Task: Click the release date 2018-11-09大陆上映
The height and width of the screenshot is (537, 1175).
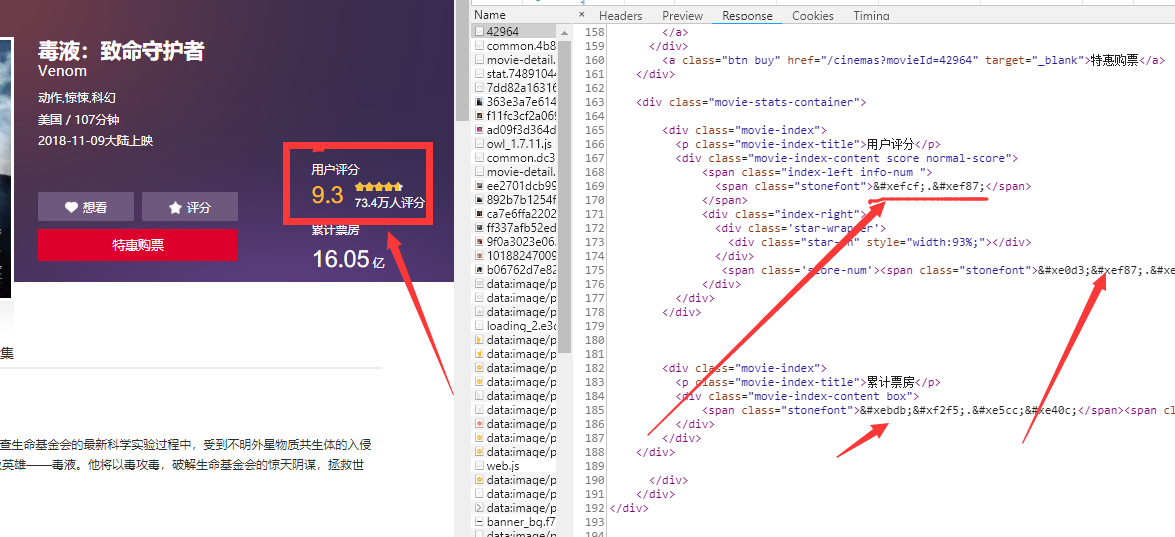Action: pos(95,141)
